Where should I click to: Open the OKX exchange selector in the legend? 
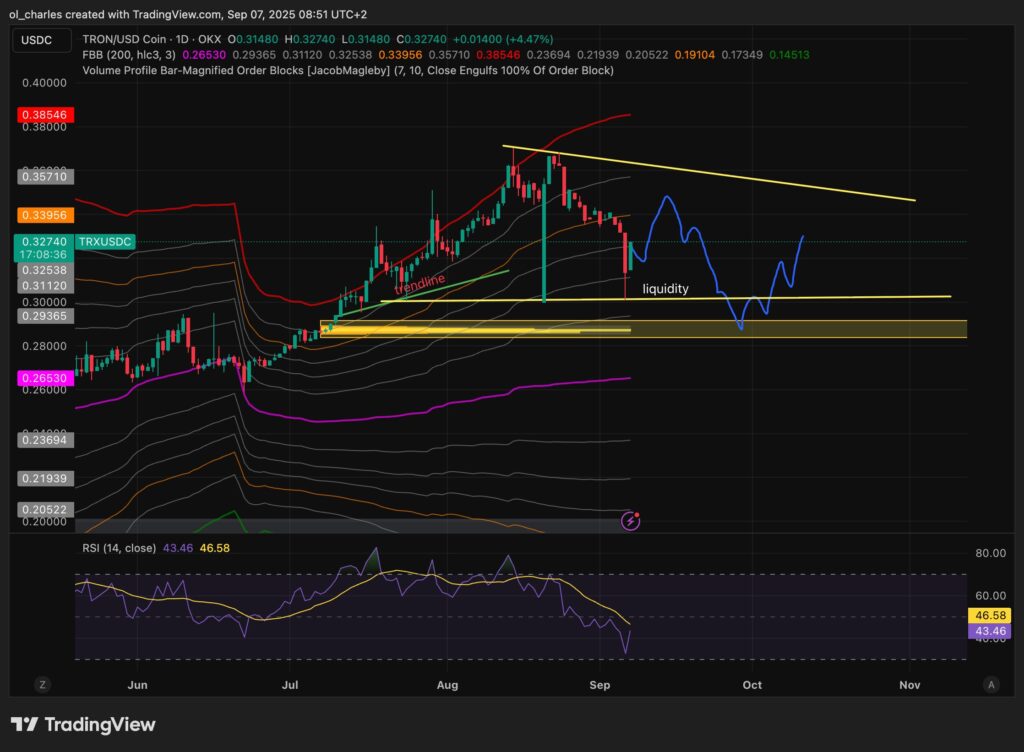(x=207, y=37)
